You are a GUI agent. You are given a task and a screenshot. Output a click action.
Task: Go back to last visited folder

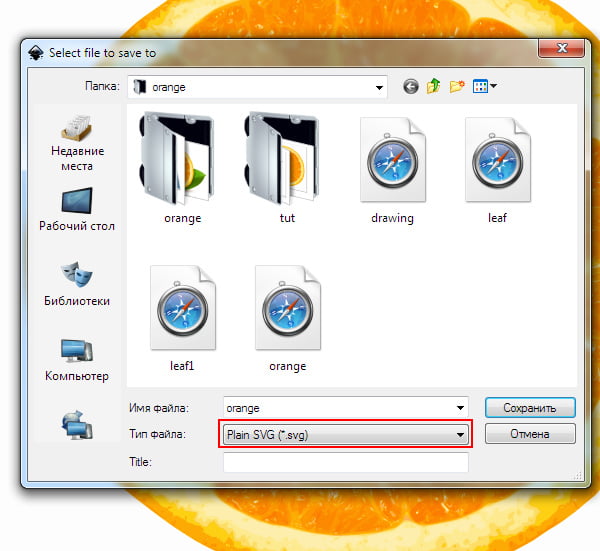coord(411,86)
